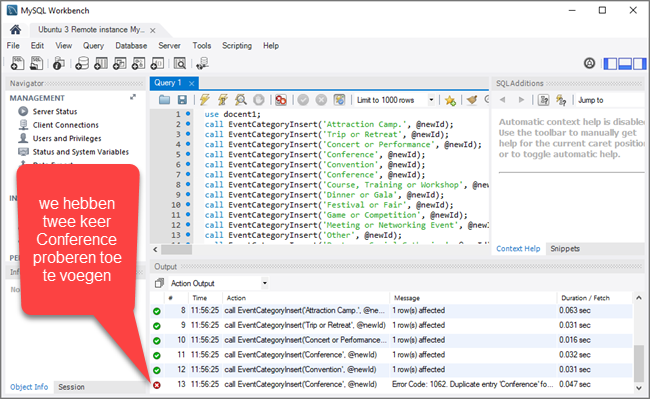Open the object inspector icon

tap(58, 63)
